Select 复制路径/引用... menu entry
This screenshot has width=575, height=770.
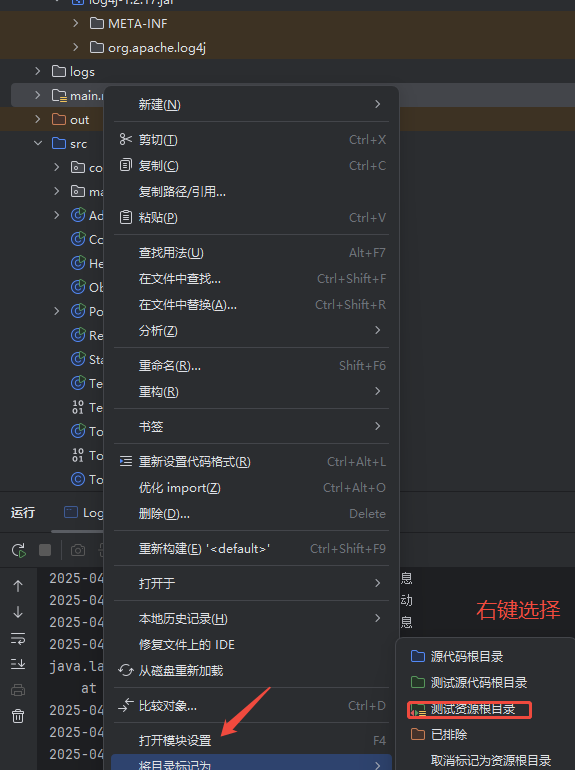251,192
